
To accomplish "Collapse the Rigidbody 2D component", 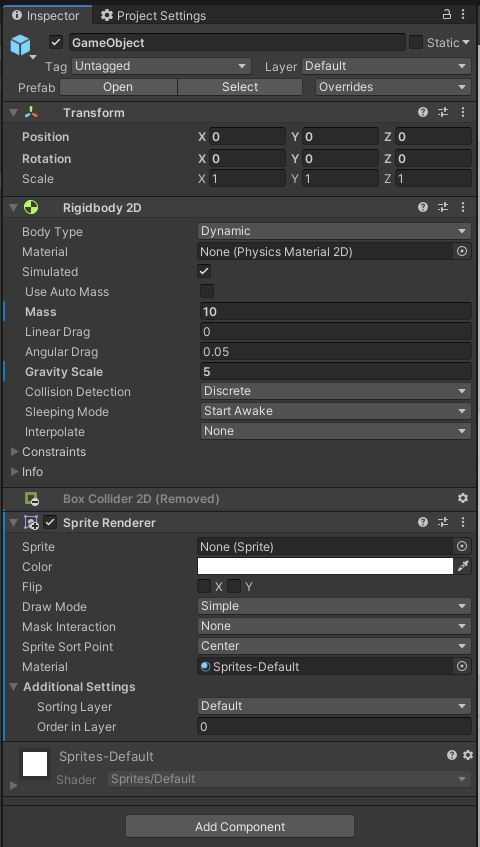I will tap(14, 207).
